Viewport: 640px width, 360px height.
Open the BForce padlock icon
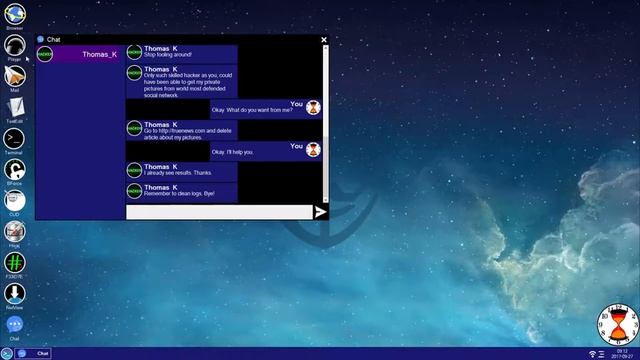coord(15,169)
